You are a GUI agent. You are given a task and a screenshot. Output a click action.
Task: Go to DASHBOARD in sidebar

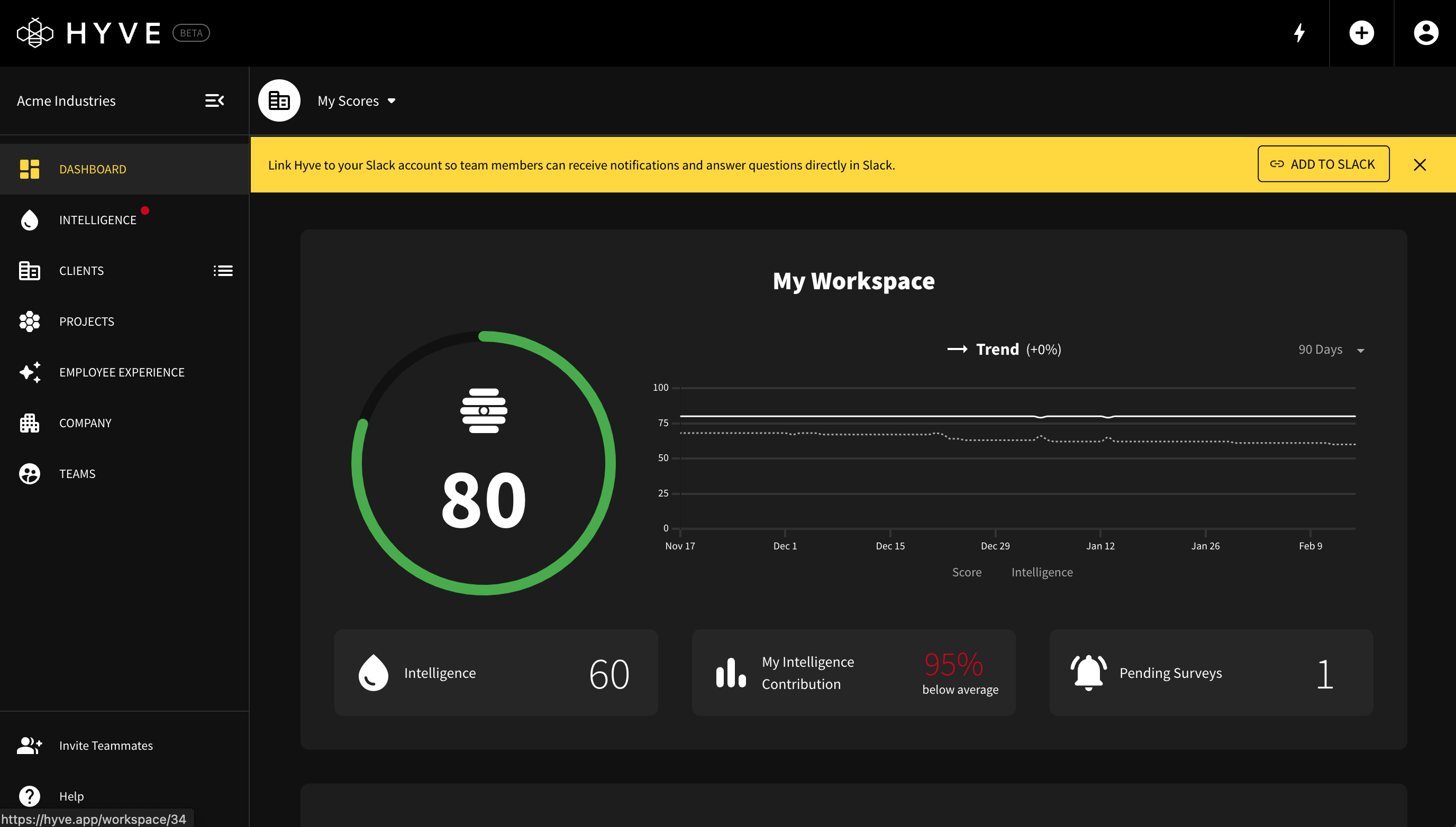pyautogui.click(x=124, y=169)
